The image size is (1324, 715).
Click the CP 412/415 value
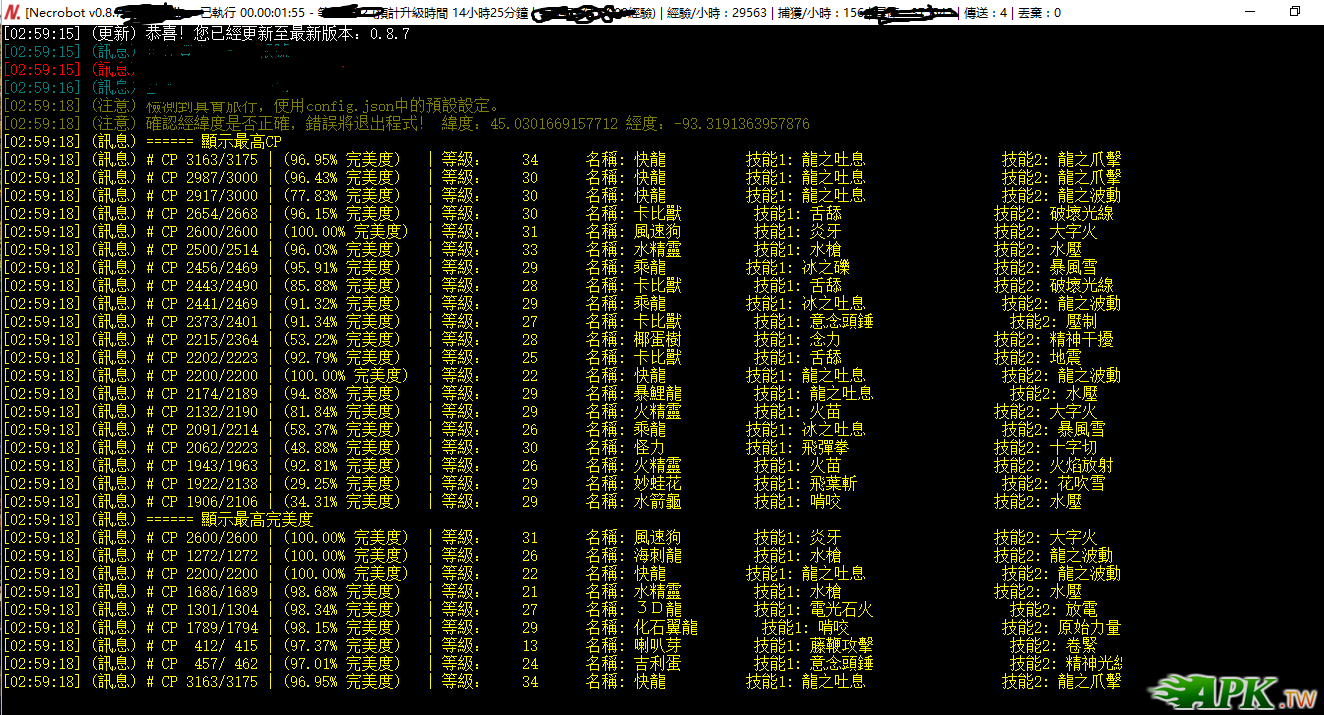209,645
